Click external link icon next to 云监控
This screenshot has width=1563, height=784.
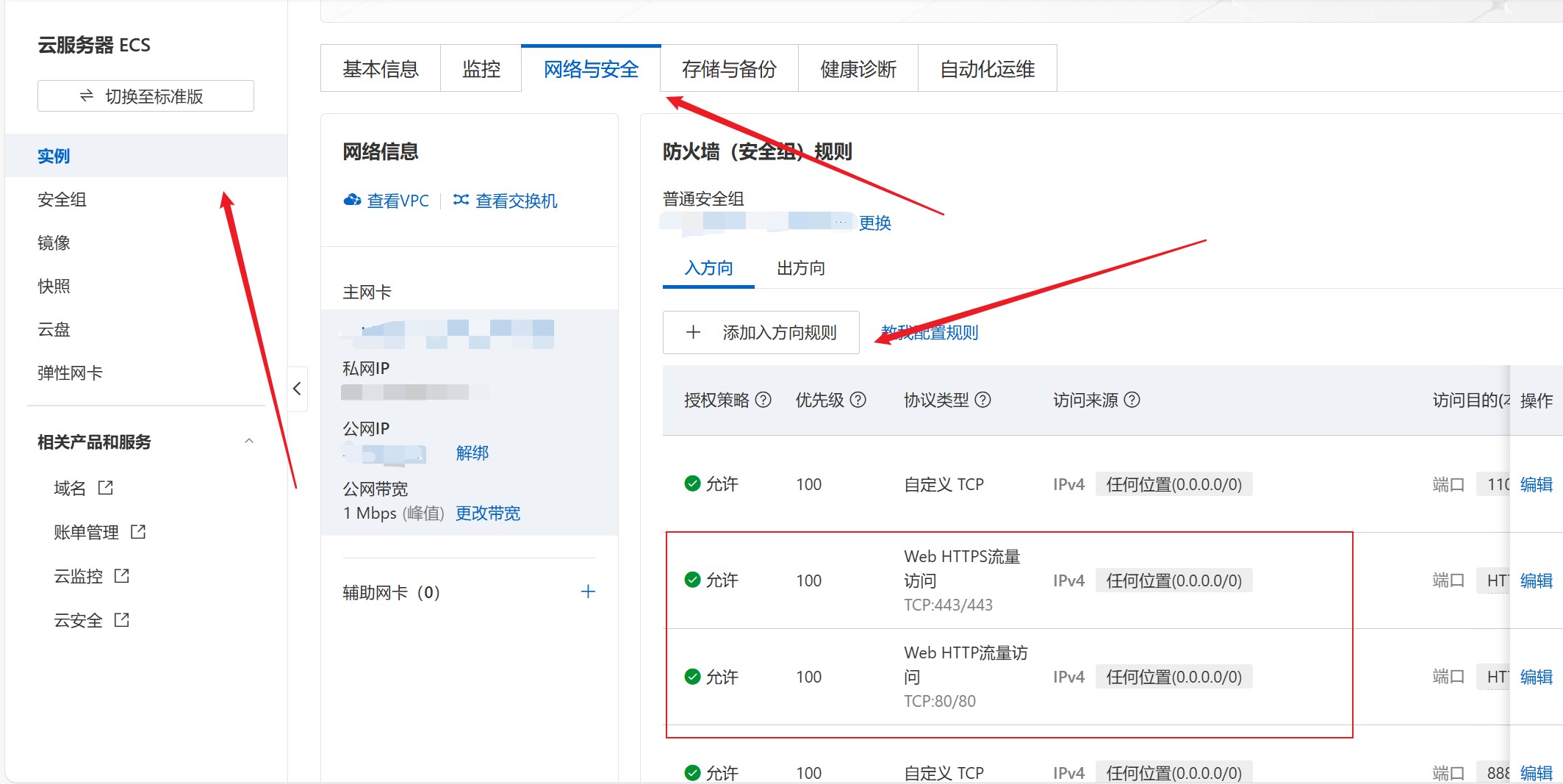122,576
